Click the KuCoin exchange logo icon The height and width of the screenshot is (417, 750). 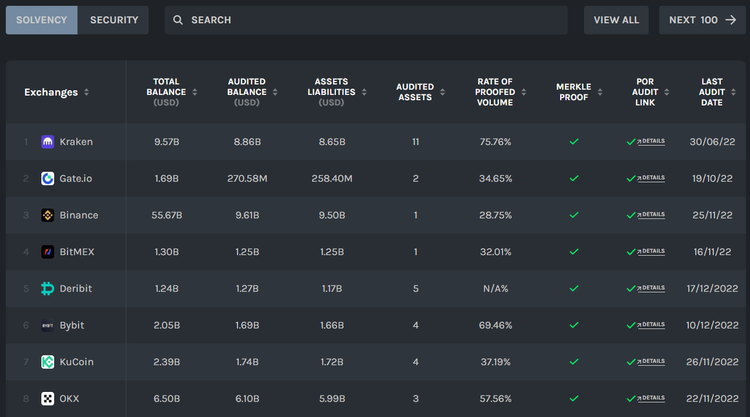point(47,362)
